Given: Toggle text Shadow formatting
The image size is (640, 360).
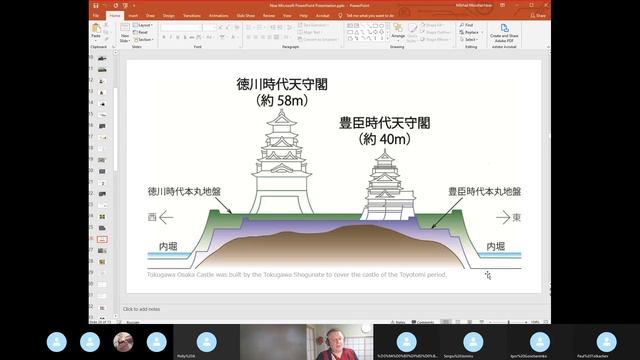Looking at the screenshot, I should [x=184, y=38].
